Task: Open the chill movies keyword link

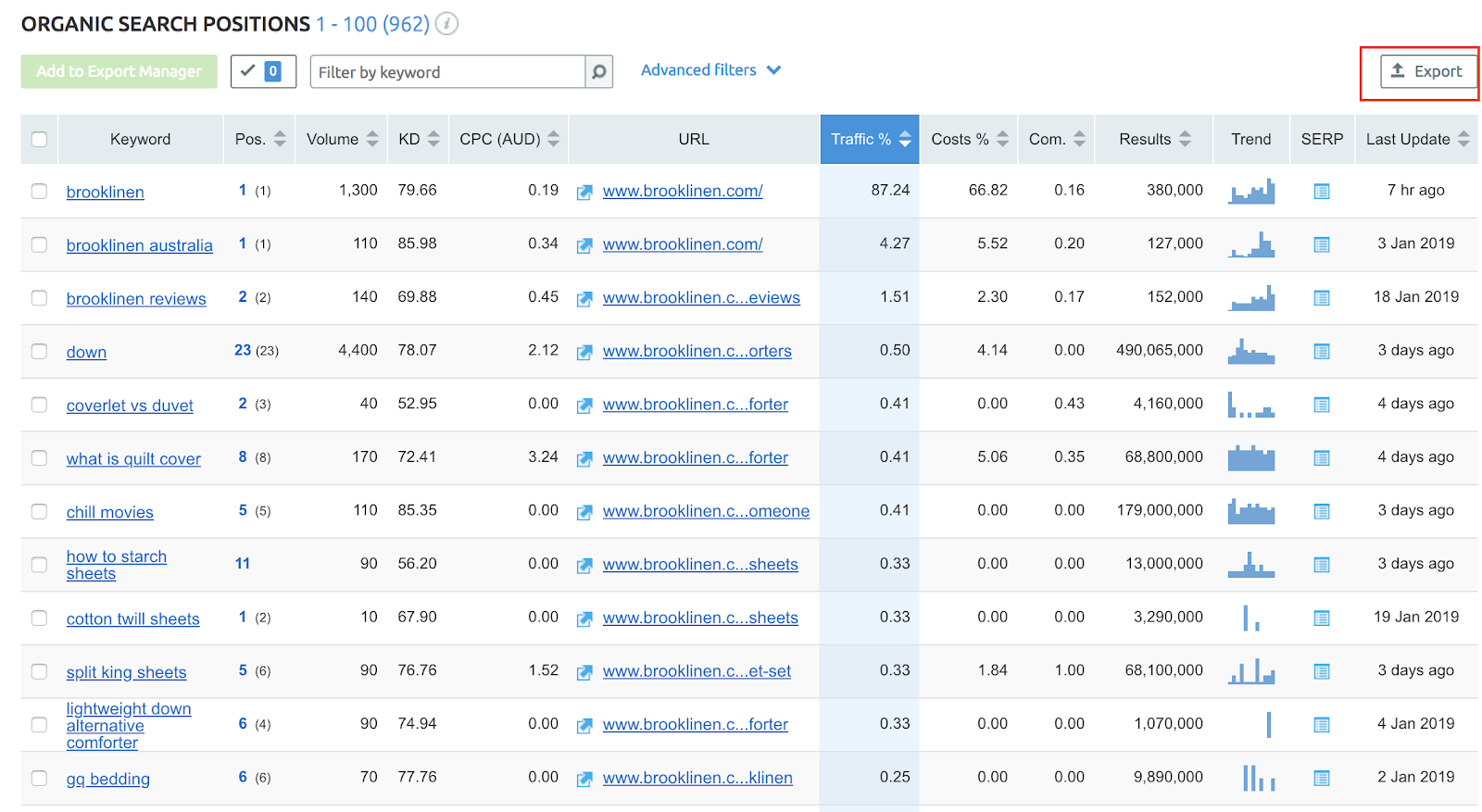Action: (110, 512)
